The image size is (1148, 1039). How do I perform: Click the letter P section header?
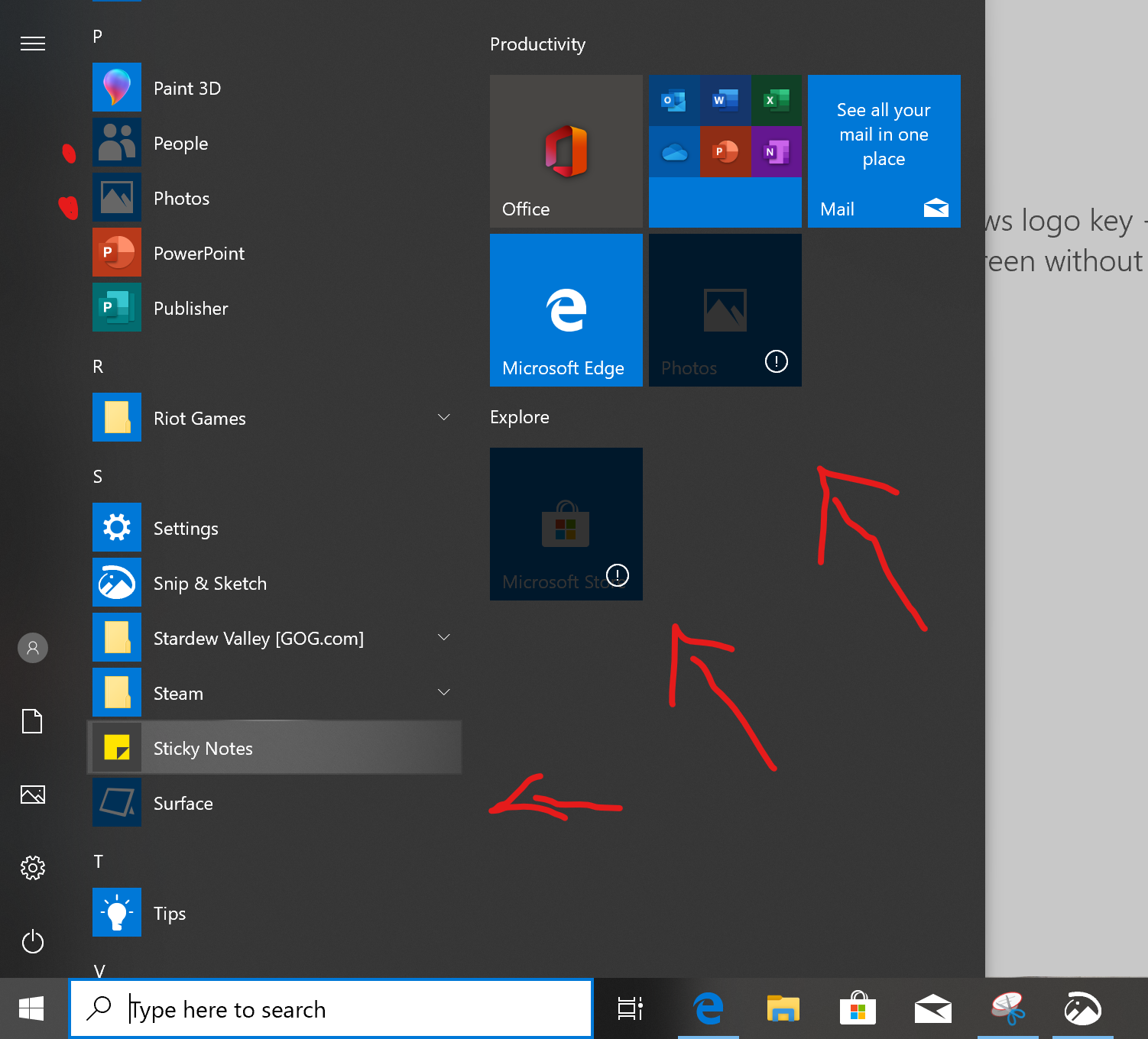(x=98, y=36)
